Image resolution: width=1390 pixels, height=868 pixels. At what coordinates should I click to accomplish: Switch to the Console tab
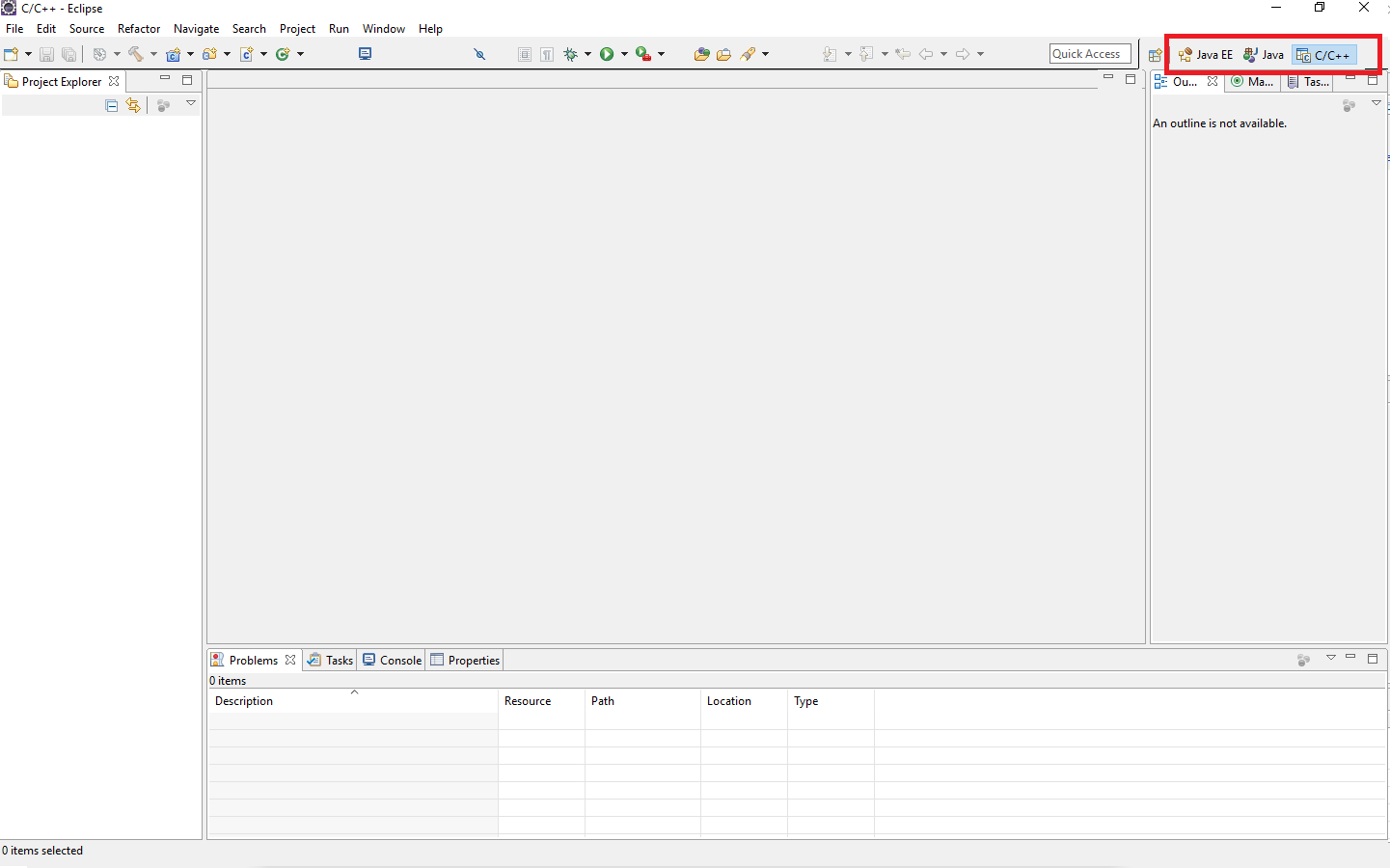coord(393,661)
